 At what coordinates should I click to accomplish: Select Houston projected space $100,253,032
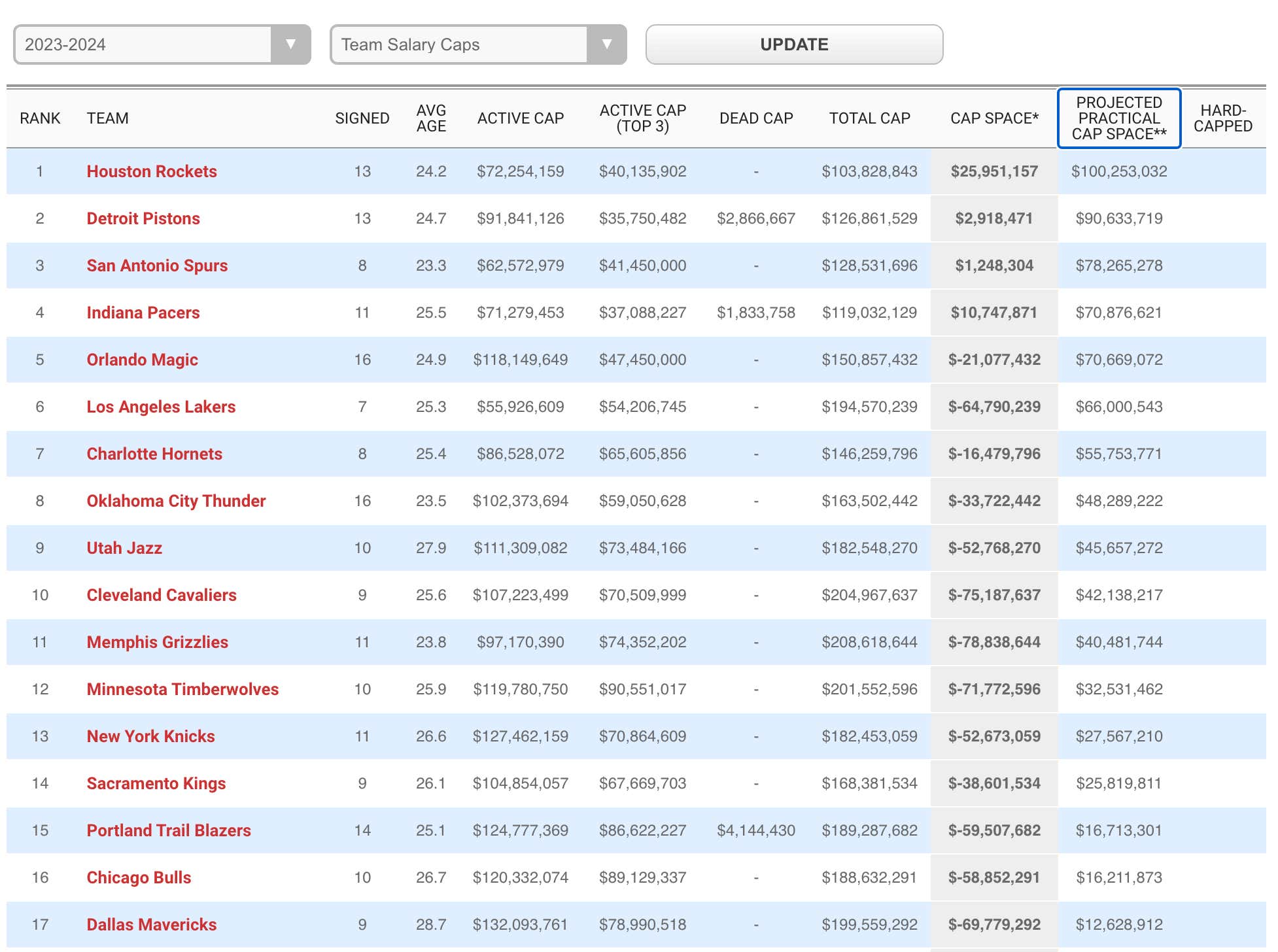tap(1119, 171)
